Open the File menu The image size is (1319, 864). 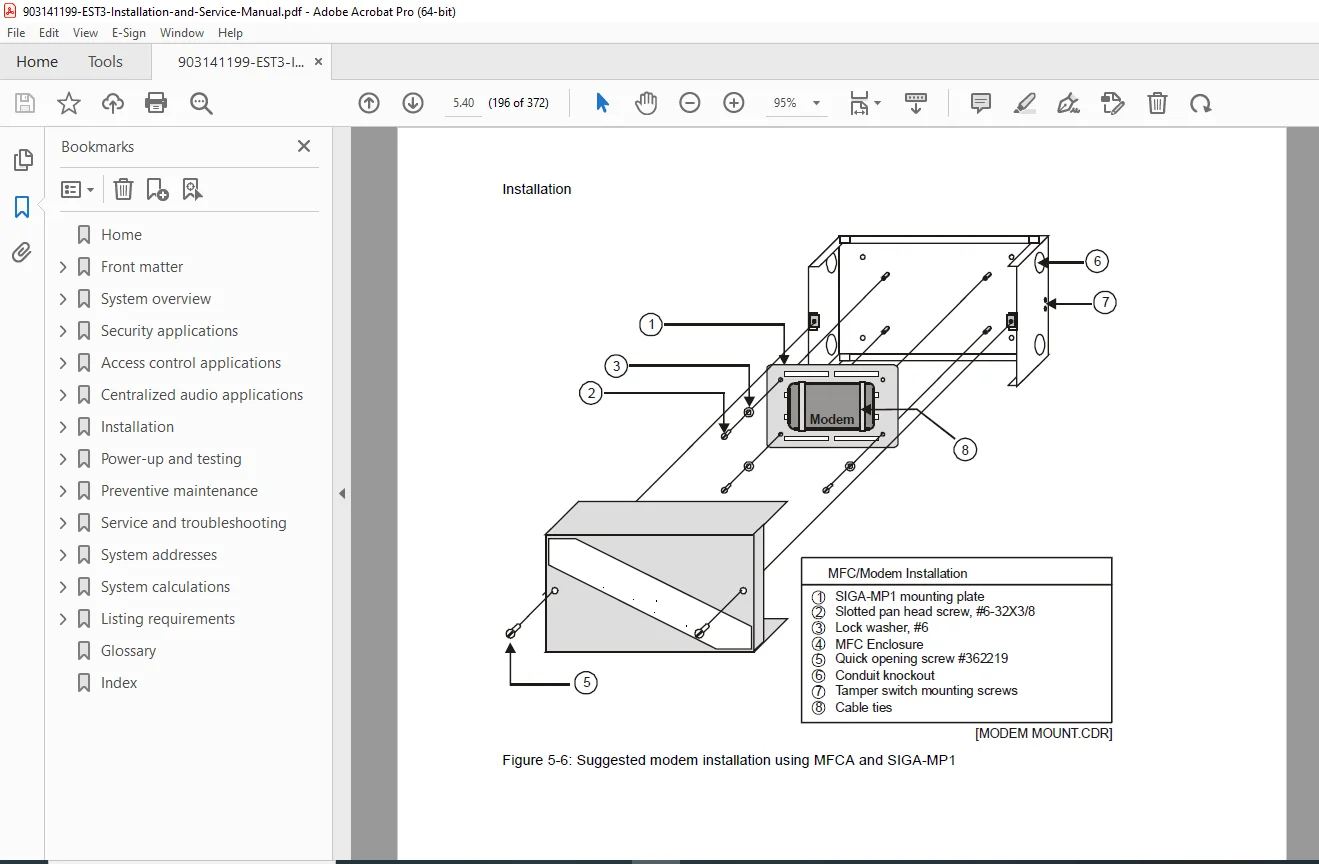(x=16, y=33)
